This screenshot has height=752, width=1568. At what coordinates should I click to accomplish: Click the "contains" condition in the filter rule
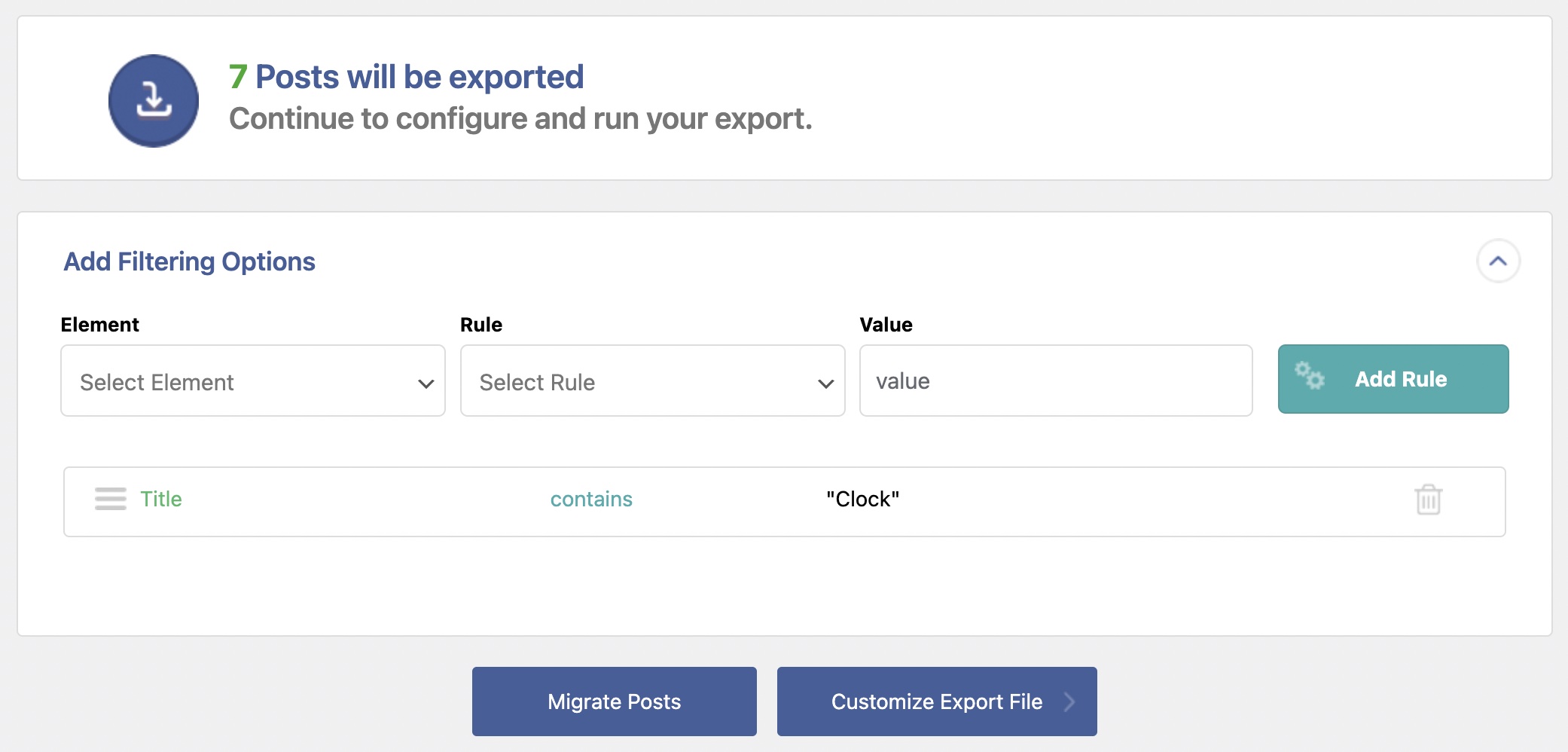coord(591,499)
